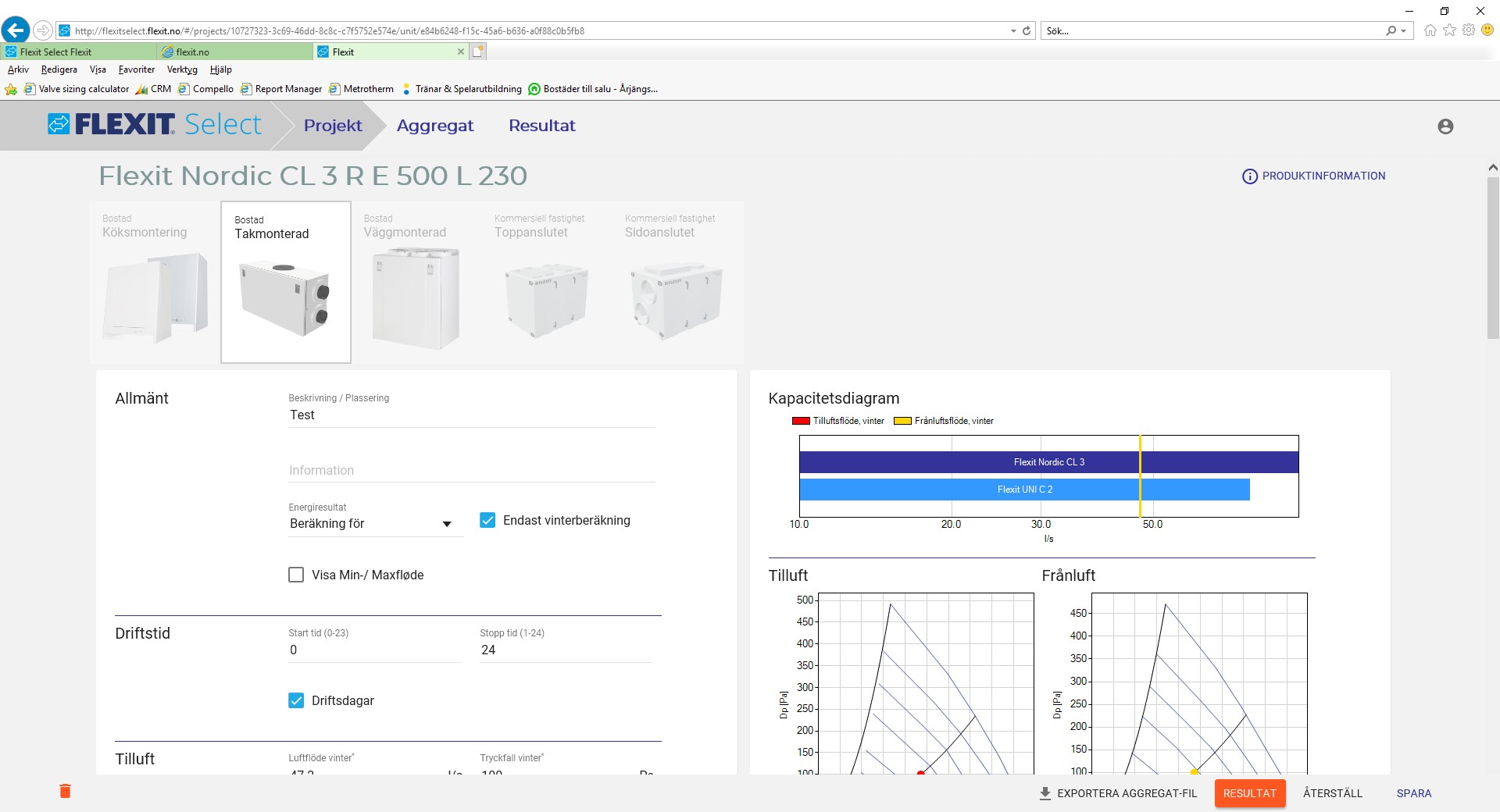1500x812 pixels.
Task: Open the user account profile icon
Action: pyautogui.click(x=1445, y=126)
